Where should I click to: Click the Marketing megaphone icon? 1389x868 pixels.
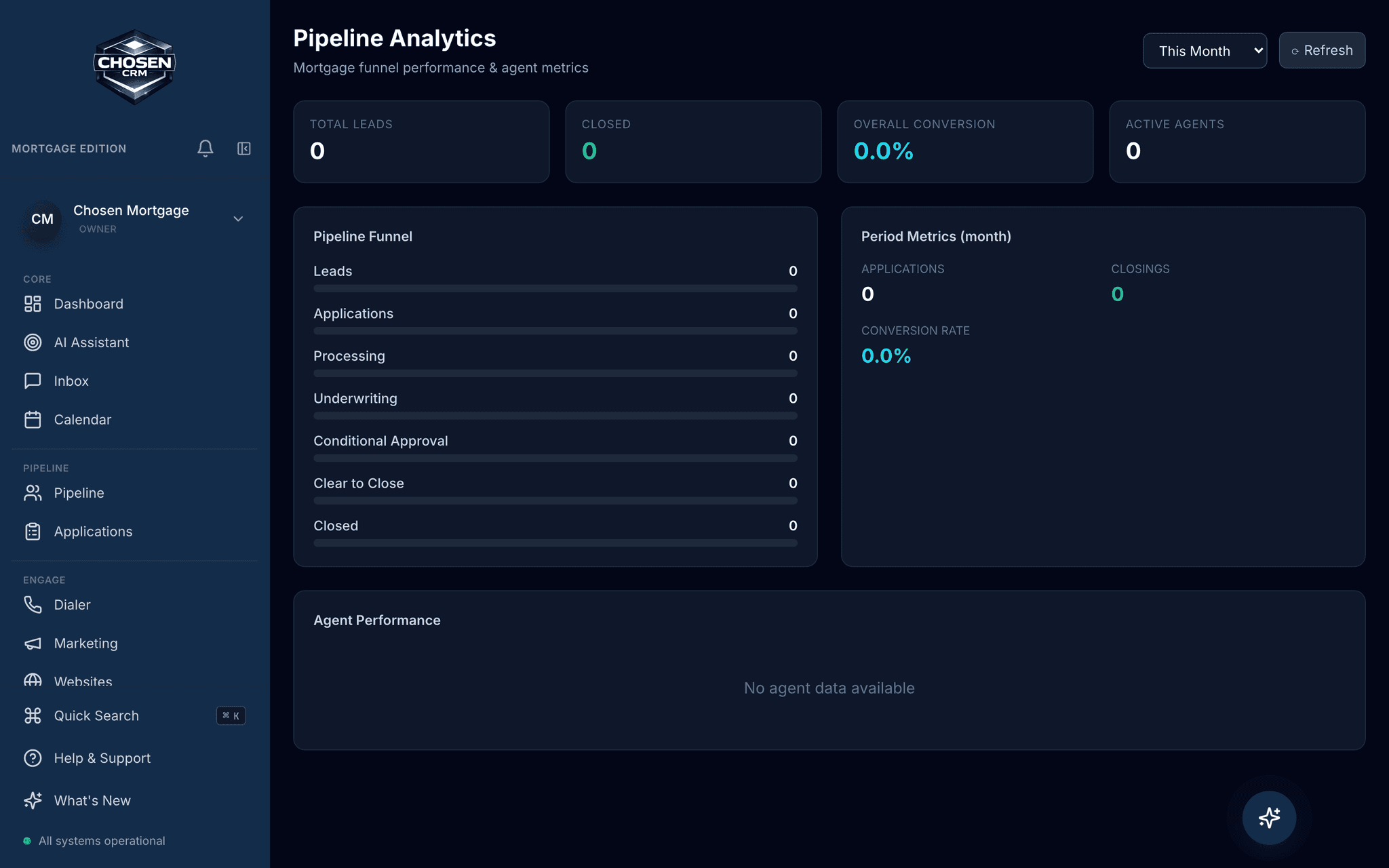point(33,644)
